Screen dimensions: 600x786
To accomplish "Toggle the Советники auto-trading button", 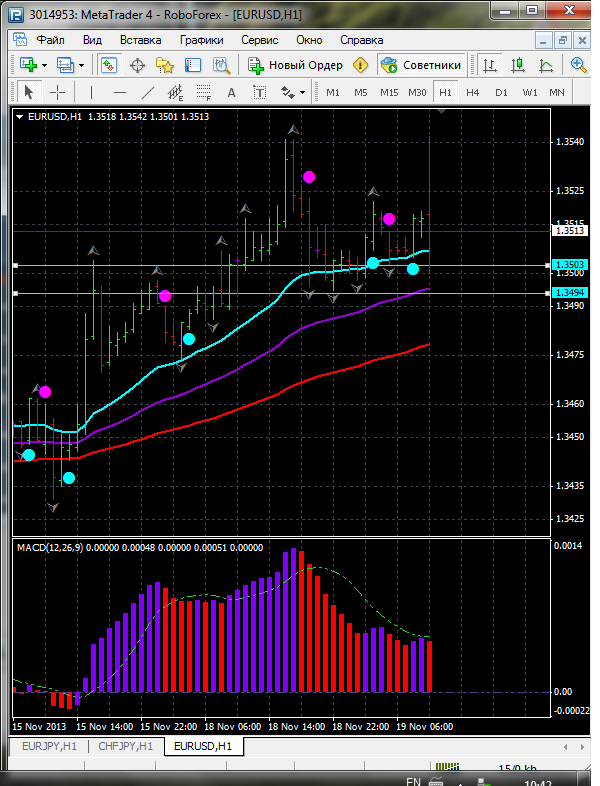I will [421, 65].
